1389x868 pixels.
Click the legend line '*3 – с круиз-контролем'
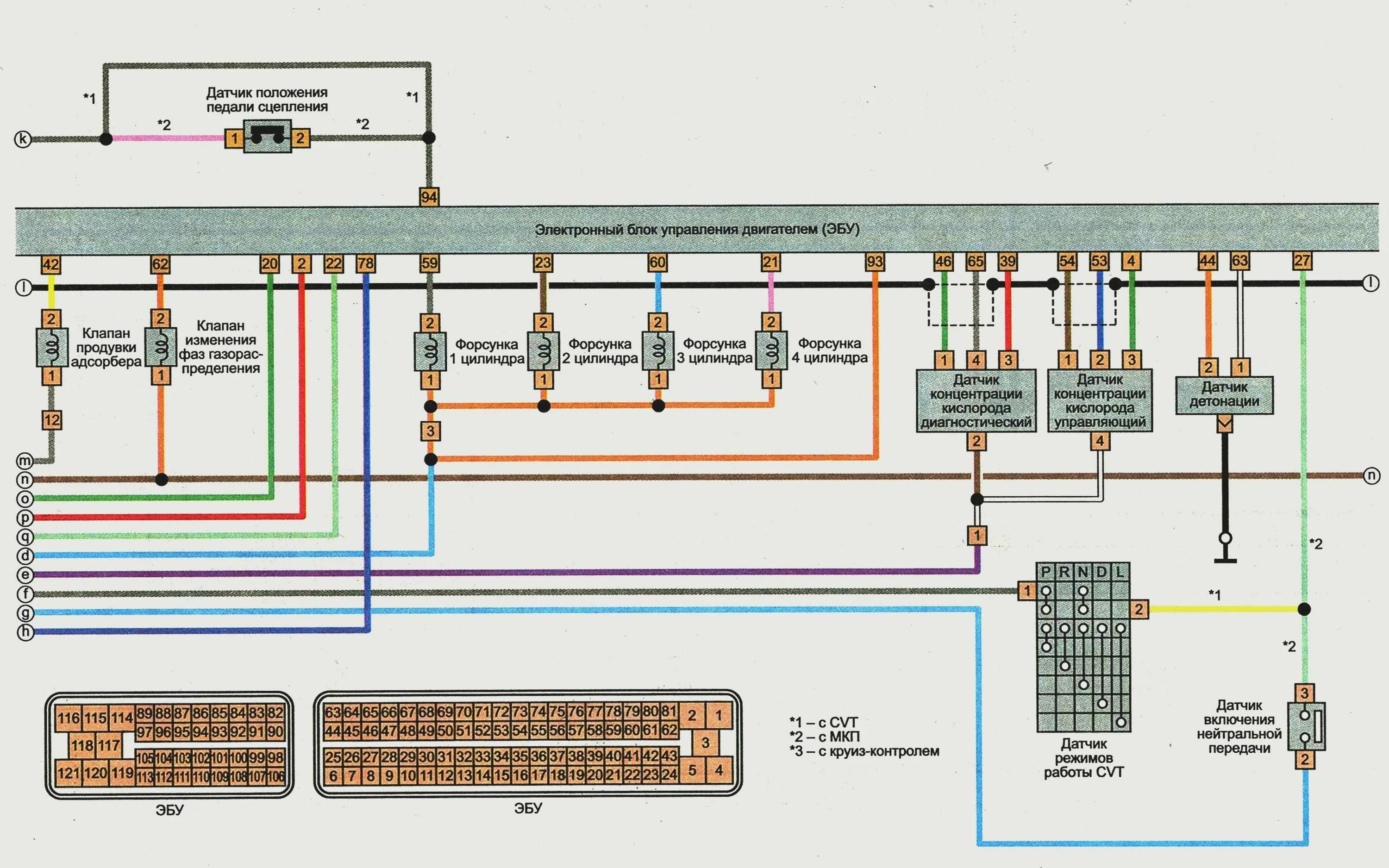pos(864,751)
